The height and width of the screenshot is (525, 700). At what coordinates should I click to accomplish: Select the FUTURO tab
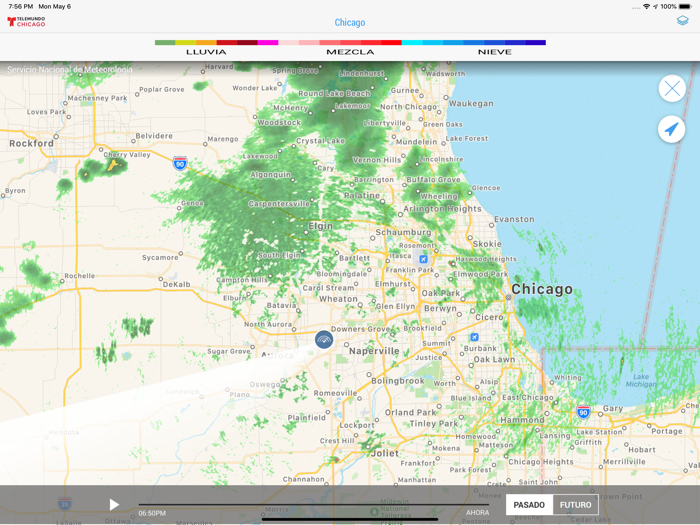[575, 505]
